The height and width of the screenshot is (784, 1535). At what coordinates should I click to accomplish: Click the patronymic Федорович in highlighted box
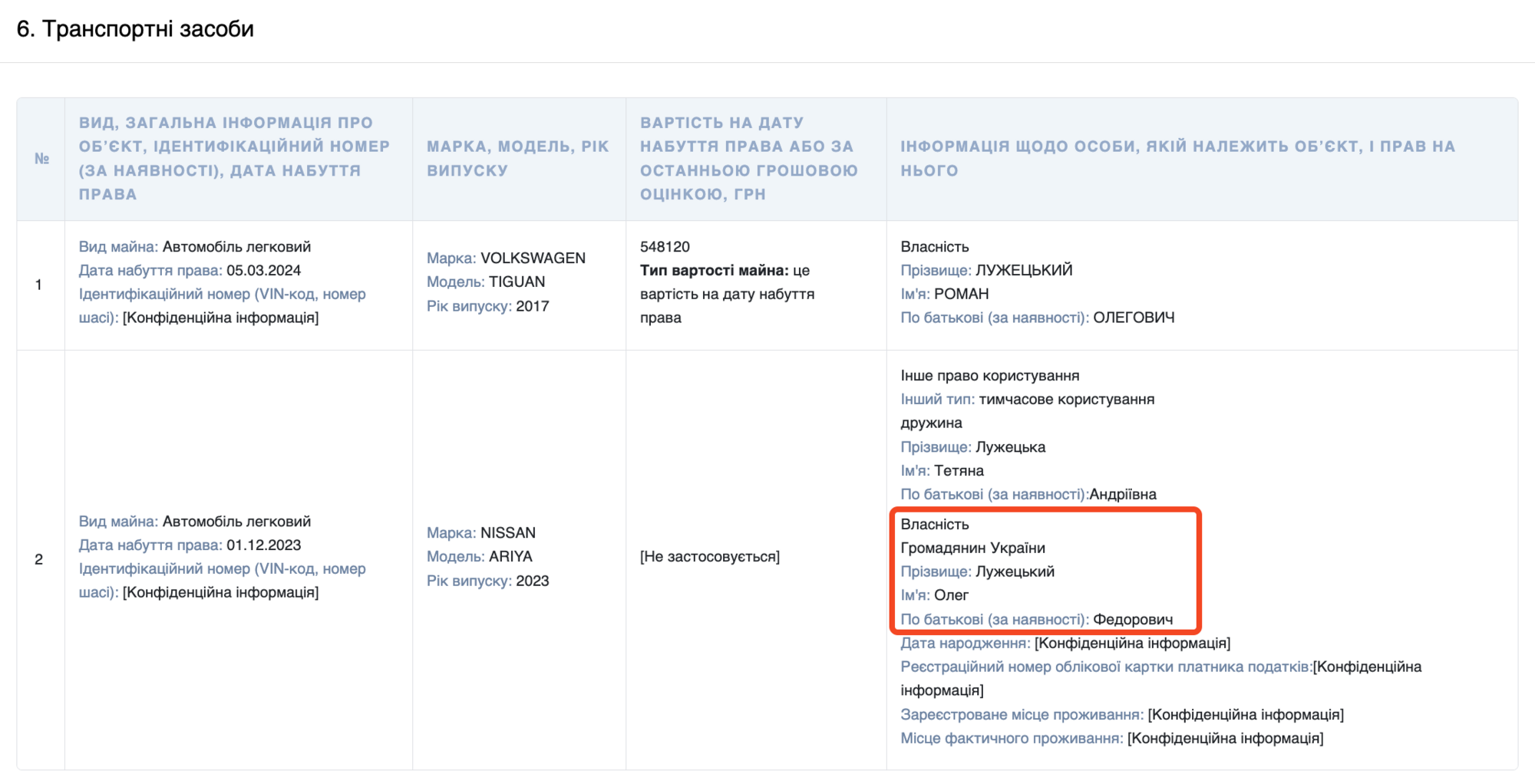point(1132,620)
